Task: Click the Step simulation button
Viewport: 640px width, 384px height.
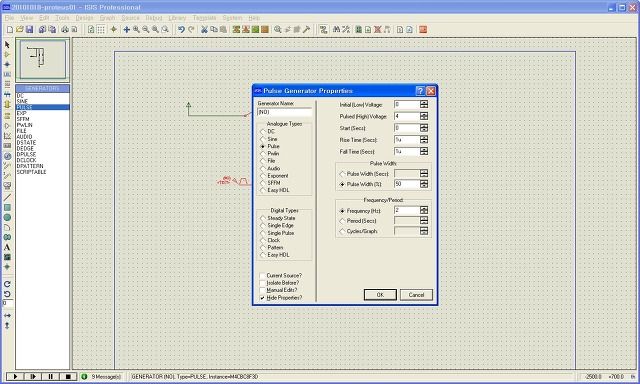Action: tap(33, 376)
